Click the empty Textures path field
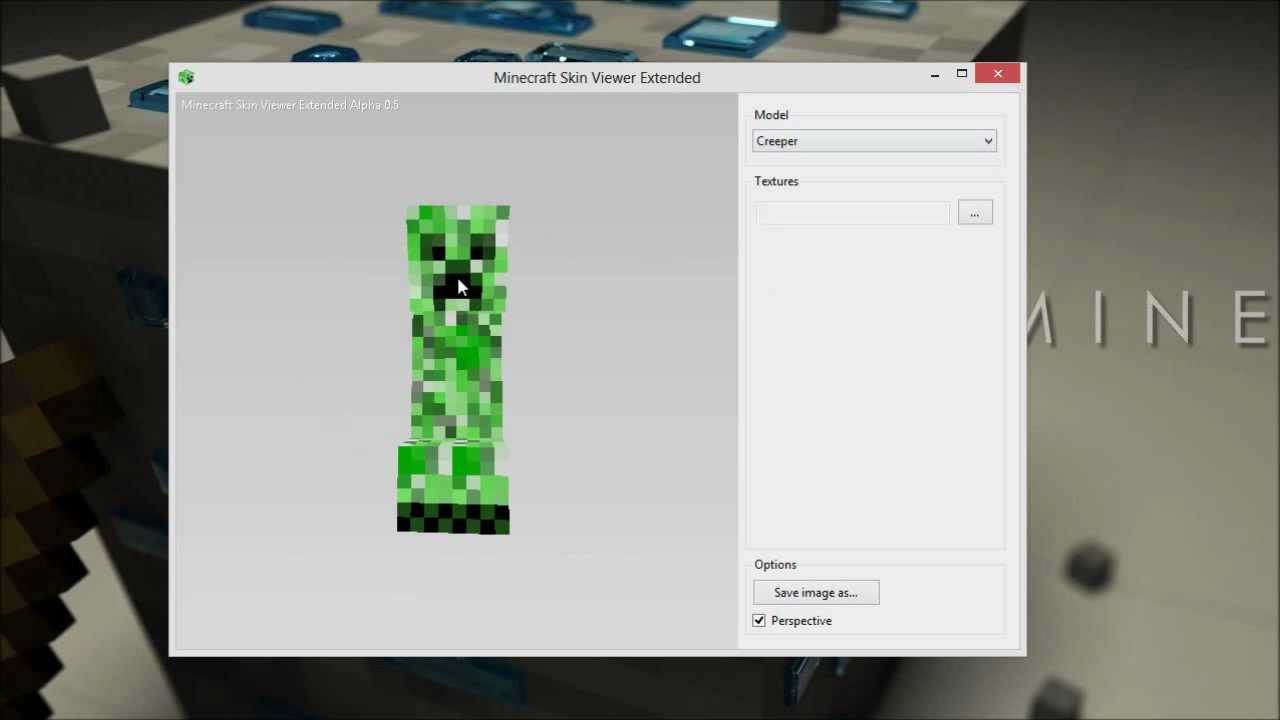The height and width of the screenshot is (720, 1280). click(x=852, y=213)
